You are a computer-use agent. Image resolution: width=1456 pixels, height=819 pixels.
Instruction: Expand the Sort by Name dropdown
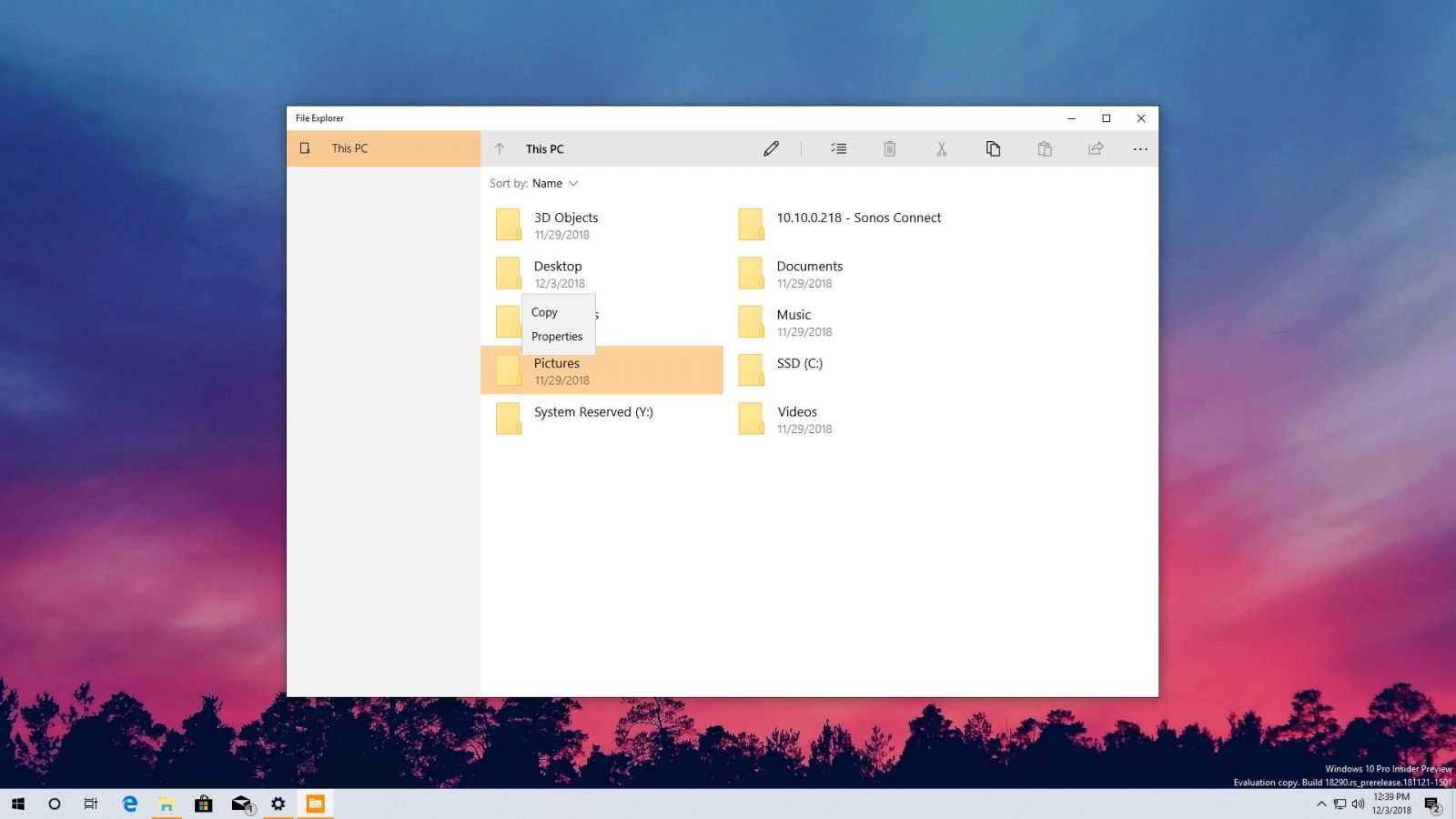tap(555, 184)
